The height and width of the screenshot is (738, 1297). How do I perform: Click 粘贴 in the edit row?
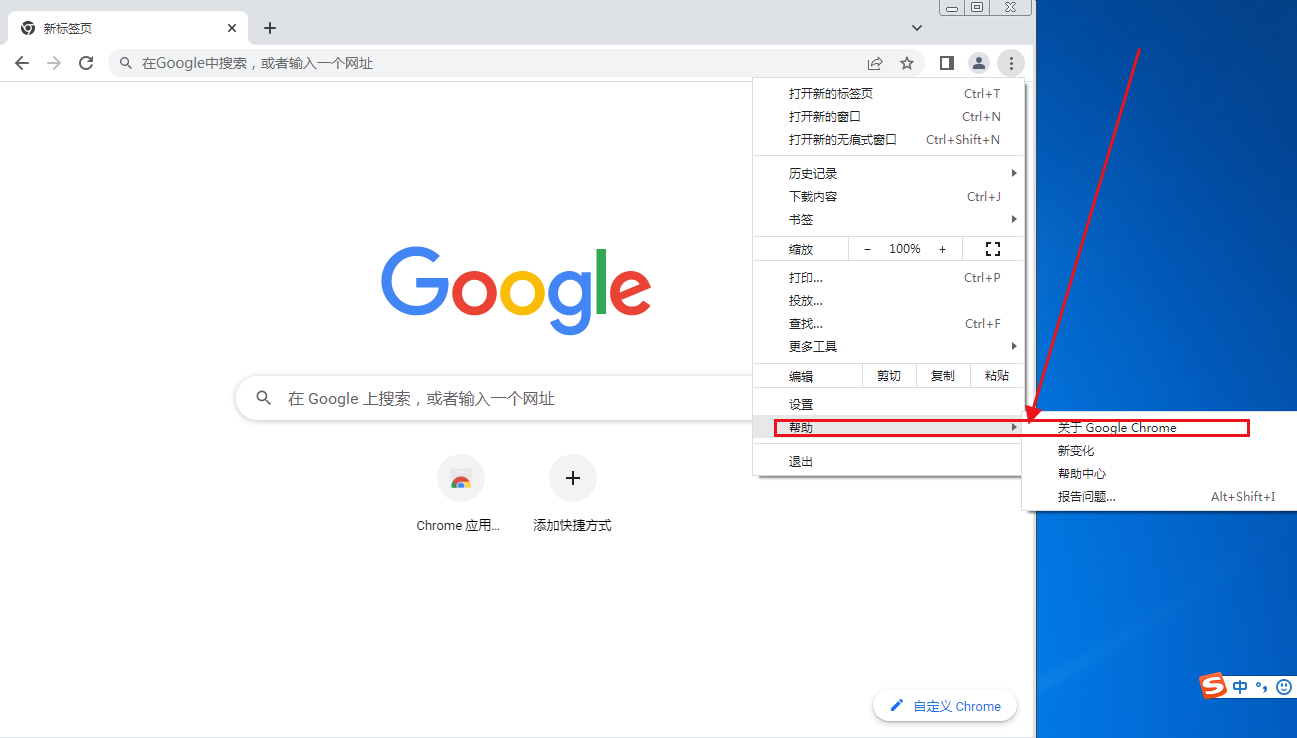pos(997,376)
